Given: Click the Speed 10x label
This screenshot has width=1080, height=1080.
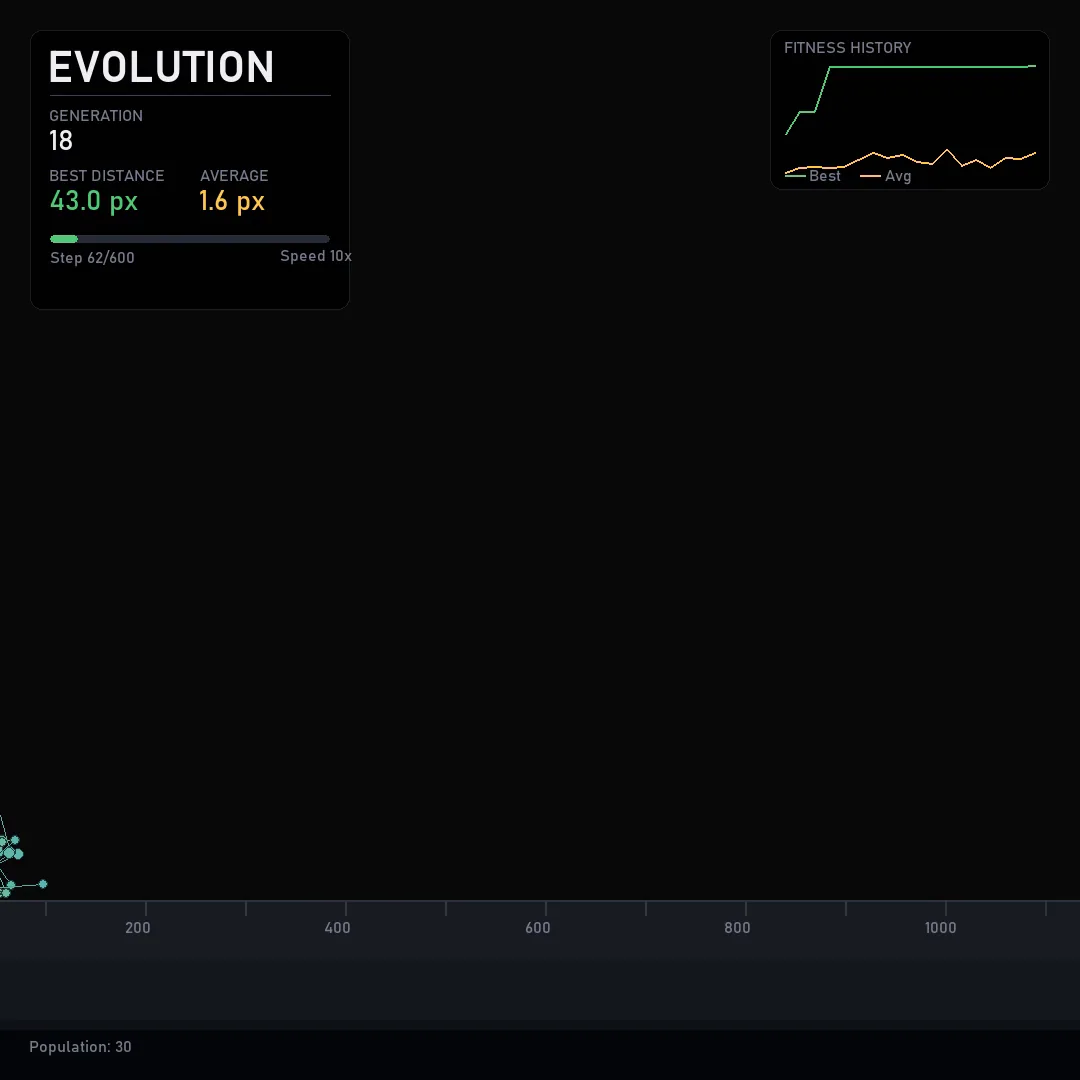Looking at the screenshot, I should pyautogui.click(x=315, y=256).
